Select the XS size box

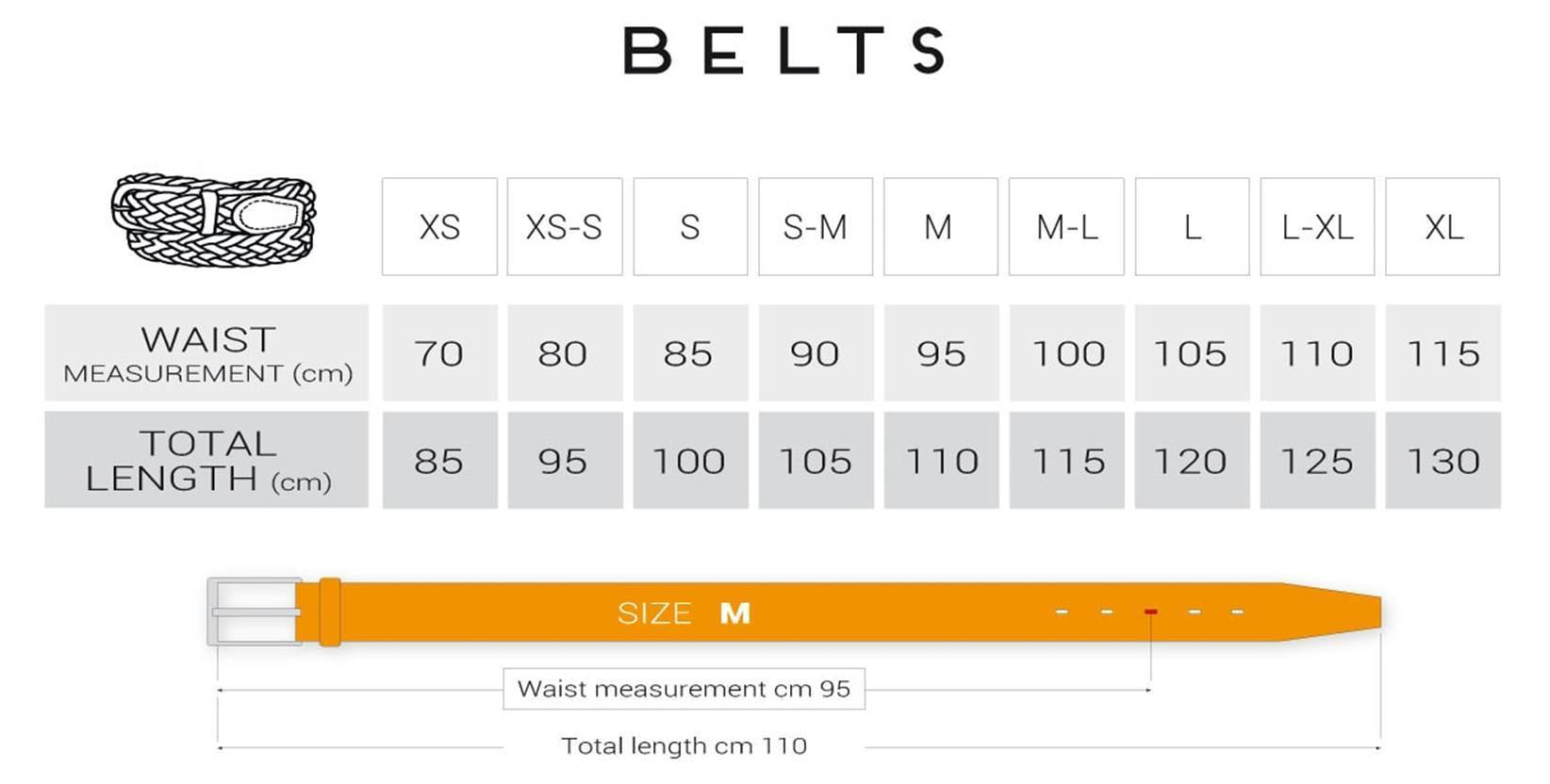(x=439, y=227)
